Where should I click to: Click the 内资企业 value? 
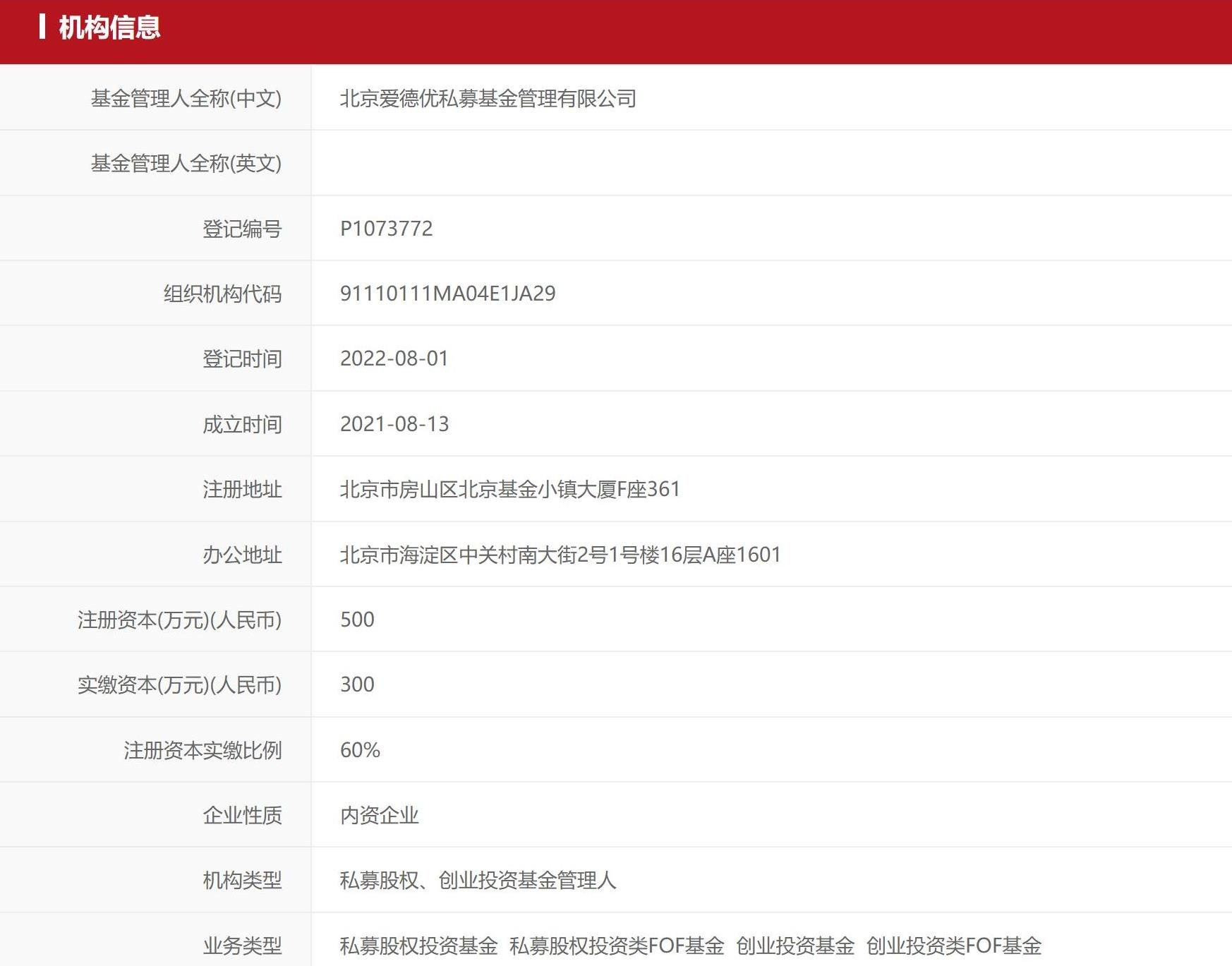pyautogui.click(x=379, y=815)
